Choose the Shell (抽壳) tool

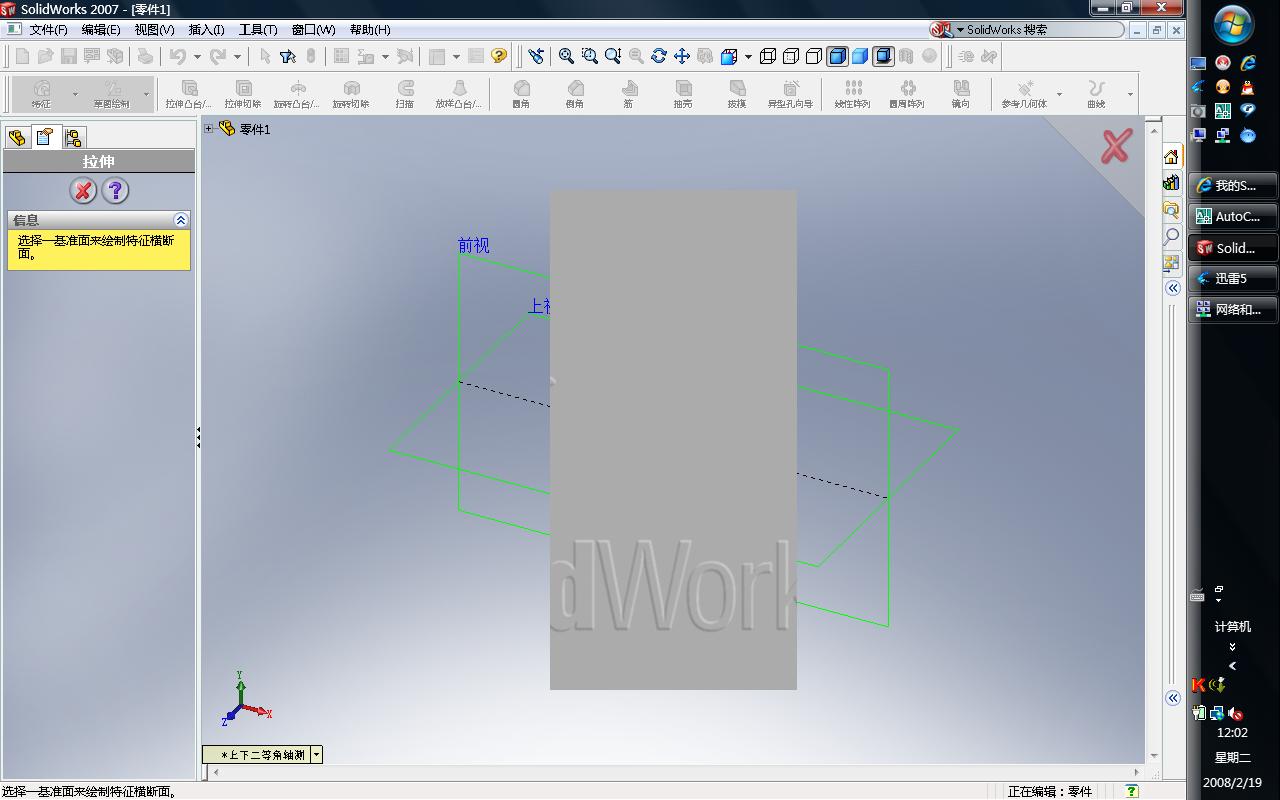683,94
